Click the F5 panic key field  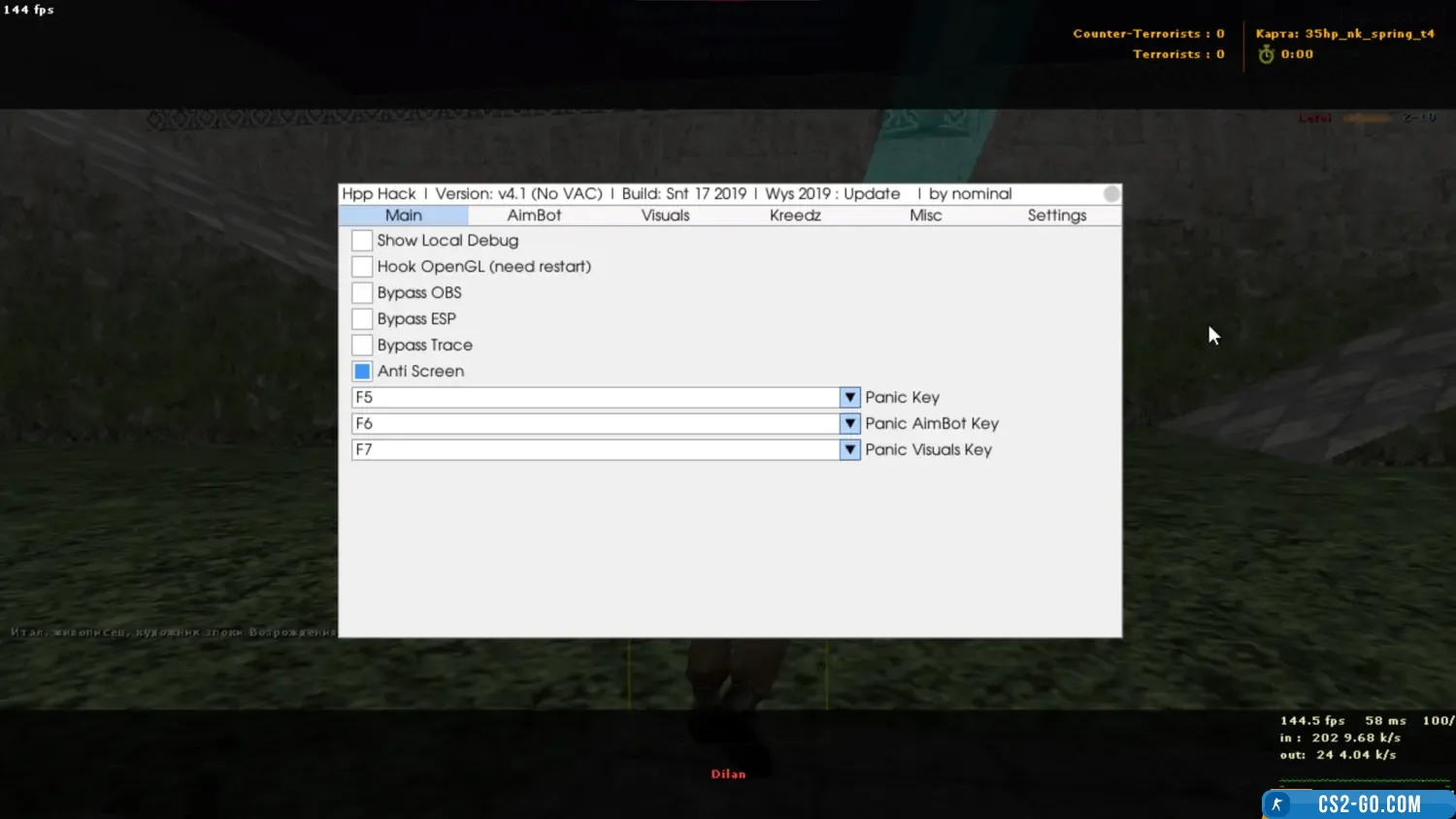595,398
